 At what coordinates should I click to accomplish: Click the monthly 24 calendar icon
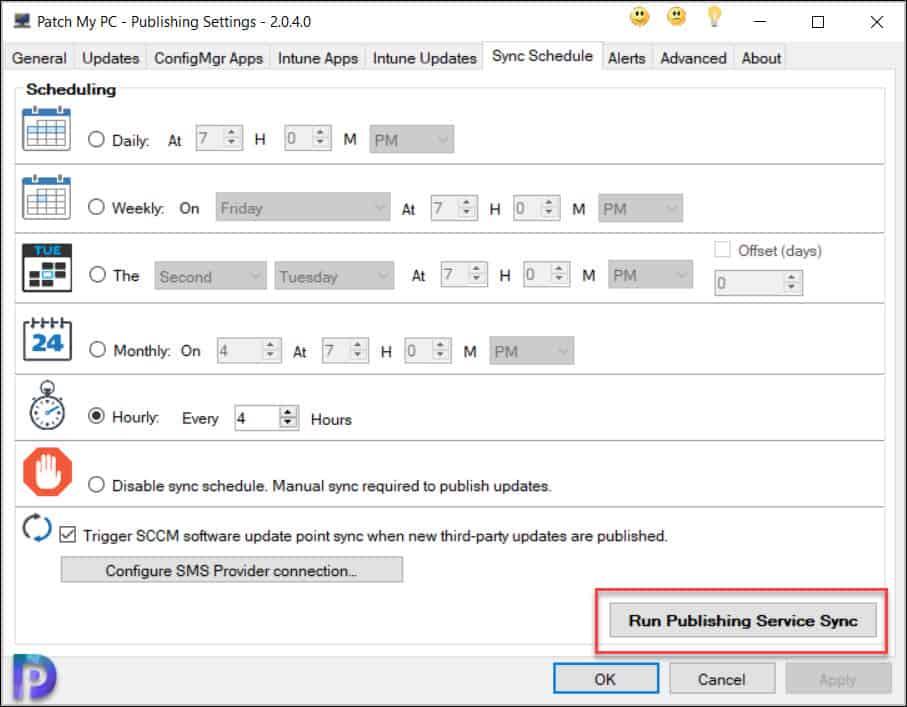[47, 338]
